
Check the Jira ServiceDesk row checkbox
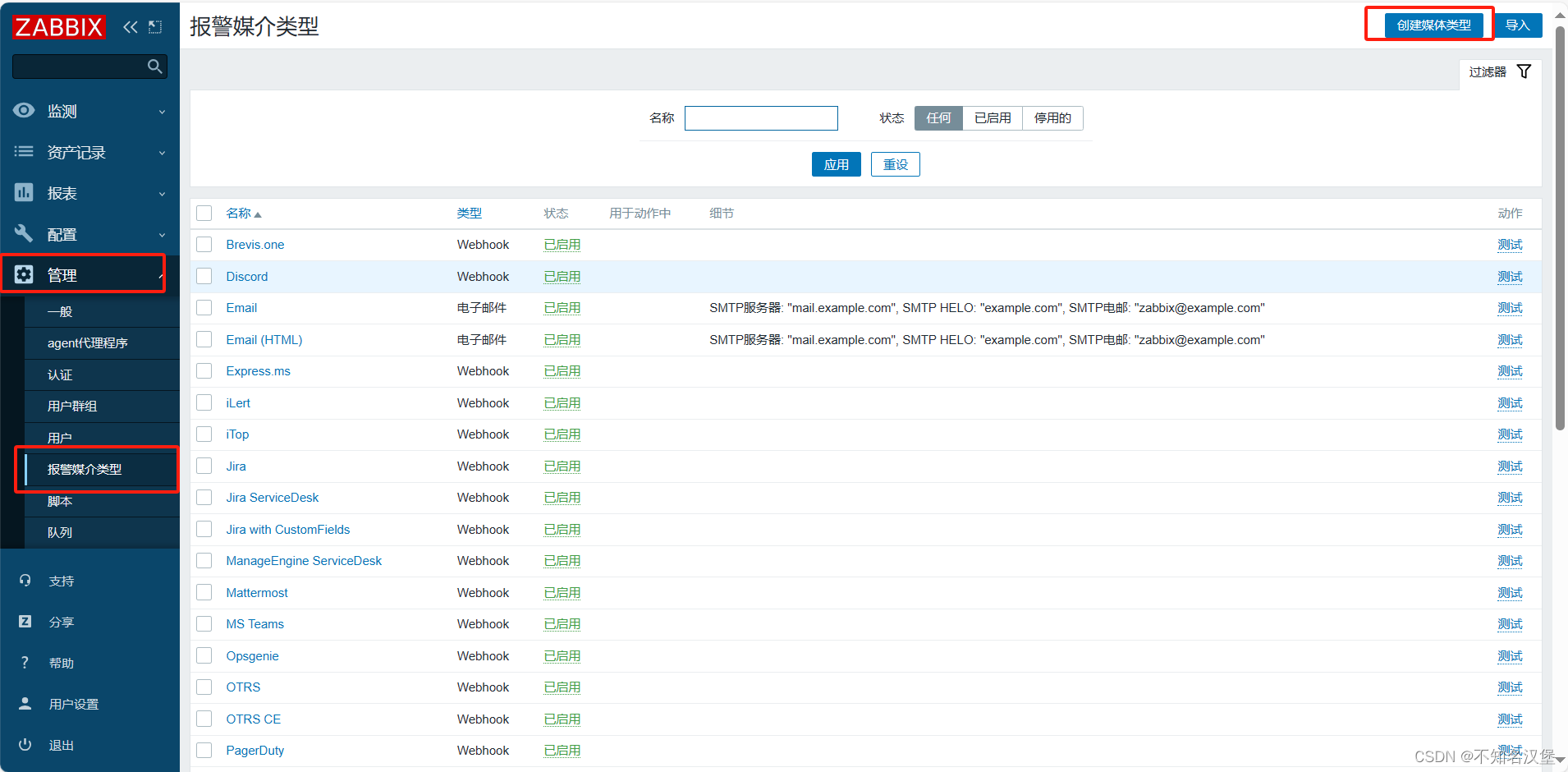point(204,498)
